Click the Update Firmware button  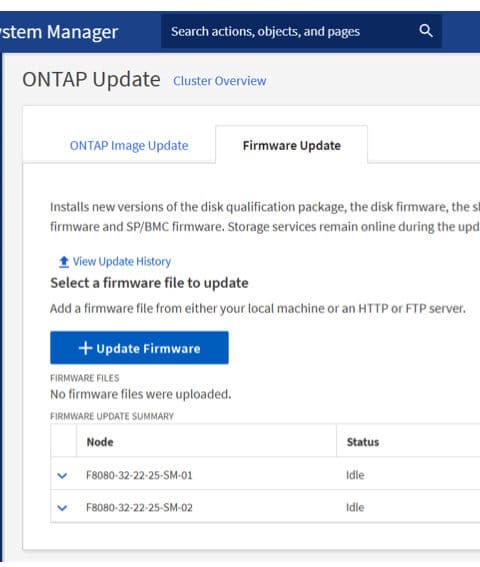(x=139, y=348)
